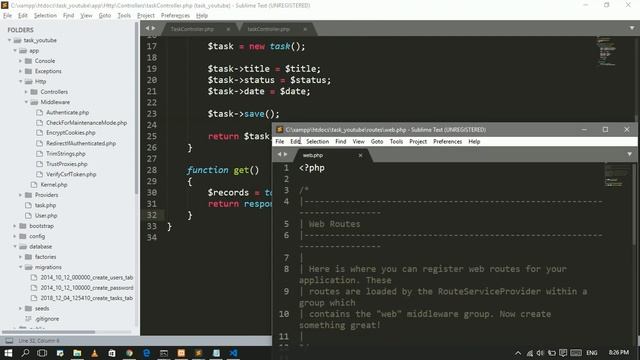Open the 8:26 PM clock calendar
The width and height of the screenshot is (640, 360).
click(619, 353)
